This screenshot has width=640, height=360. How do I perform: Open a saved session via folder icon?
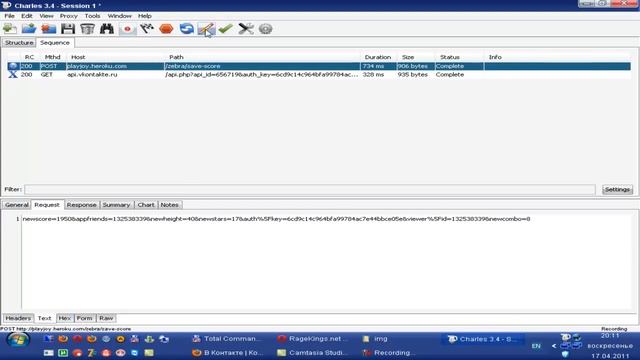[x=29, y=29]
